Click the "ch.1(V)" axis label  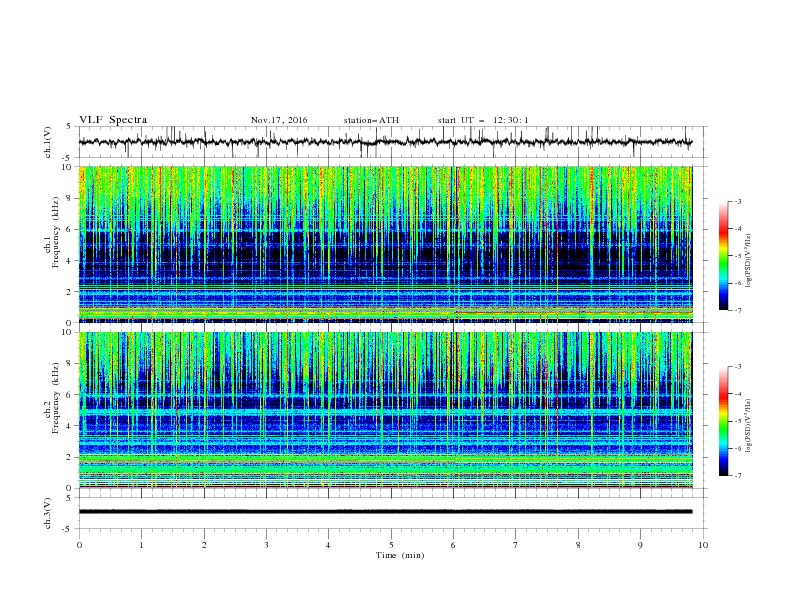48,142
